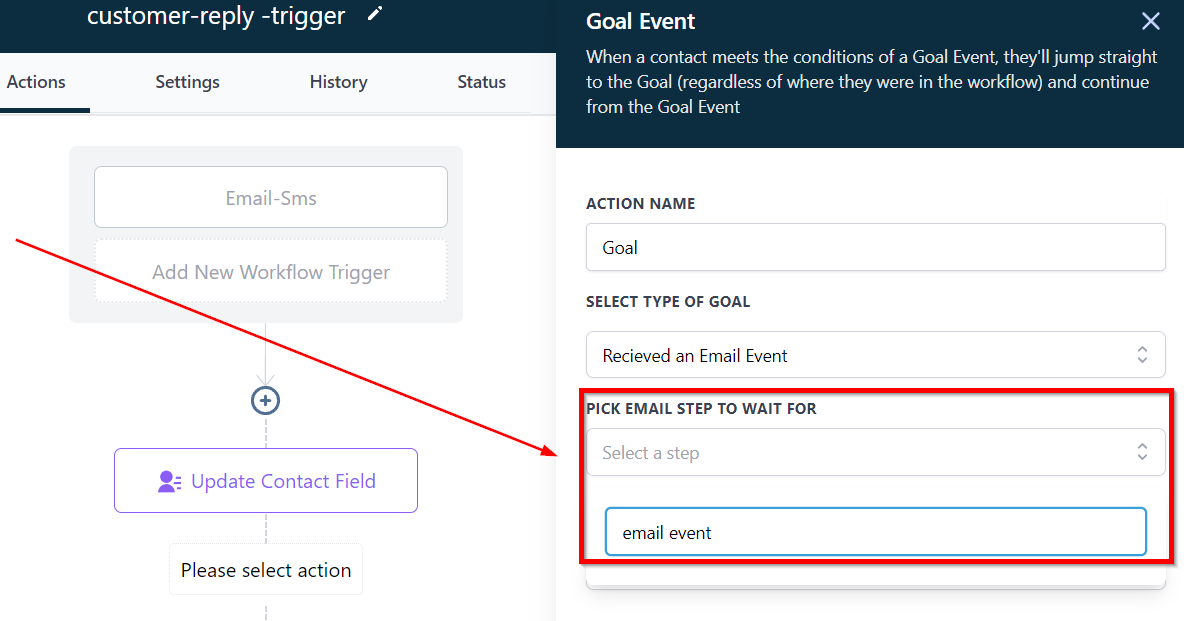Click the pencil icon to rename workflow
1184x621 pixels.
coord(375,14)
